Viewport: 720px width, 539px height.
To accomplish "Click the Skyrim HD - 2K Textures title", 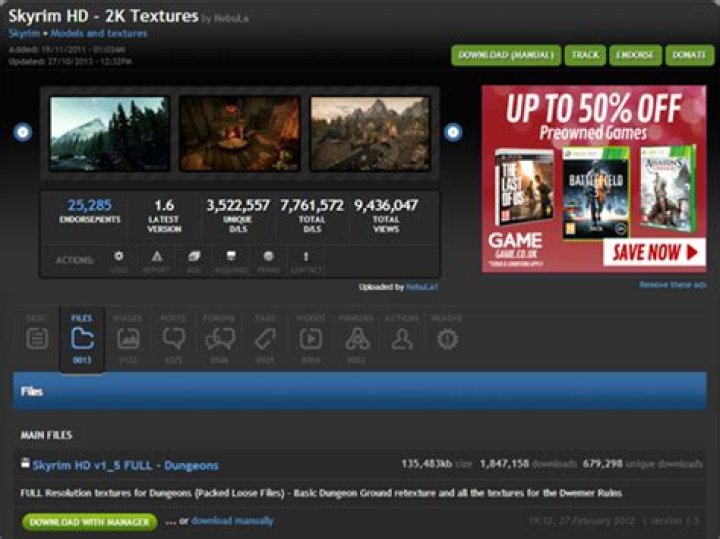I will tap(103, 16).
